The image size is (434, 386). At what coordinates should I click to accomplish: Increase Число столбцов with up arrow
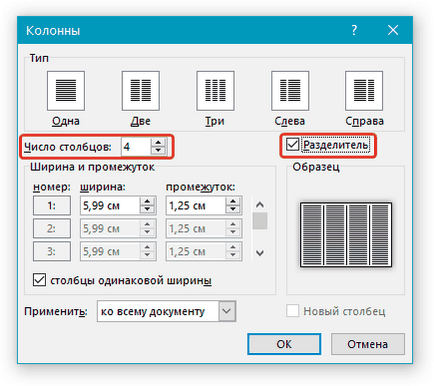point(158,143)
